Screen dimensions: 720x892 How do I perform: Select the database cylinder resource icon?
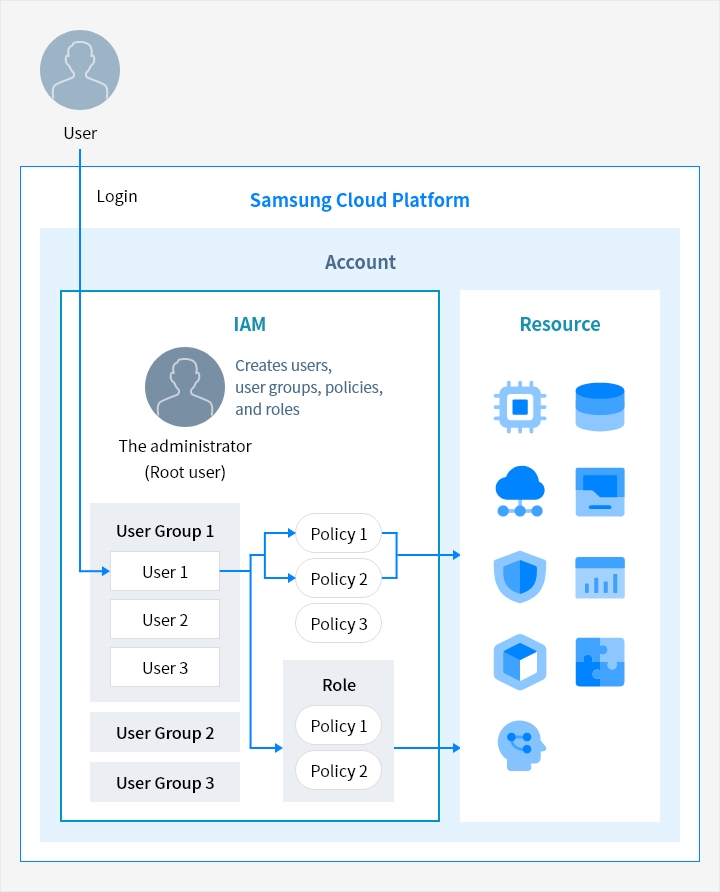600,407
